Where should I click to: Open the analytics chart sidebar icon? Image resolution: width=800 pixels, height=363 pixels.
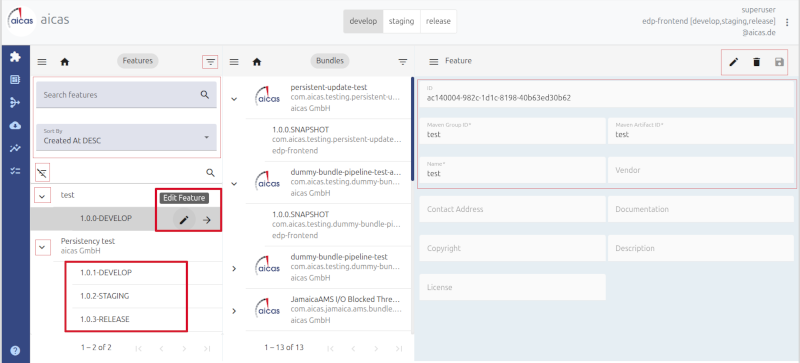coord(15,148)
